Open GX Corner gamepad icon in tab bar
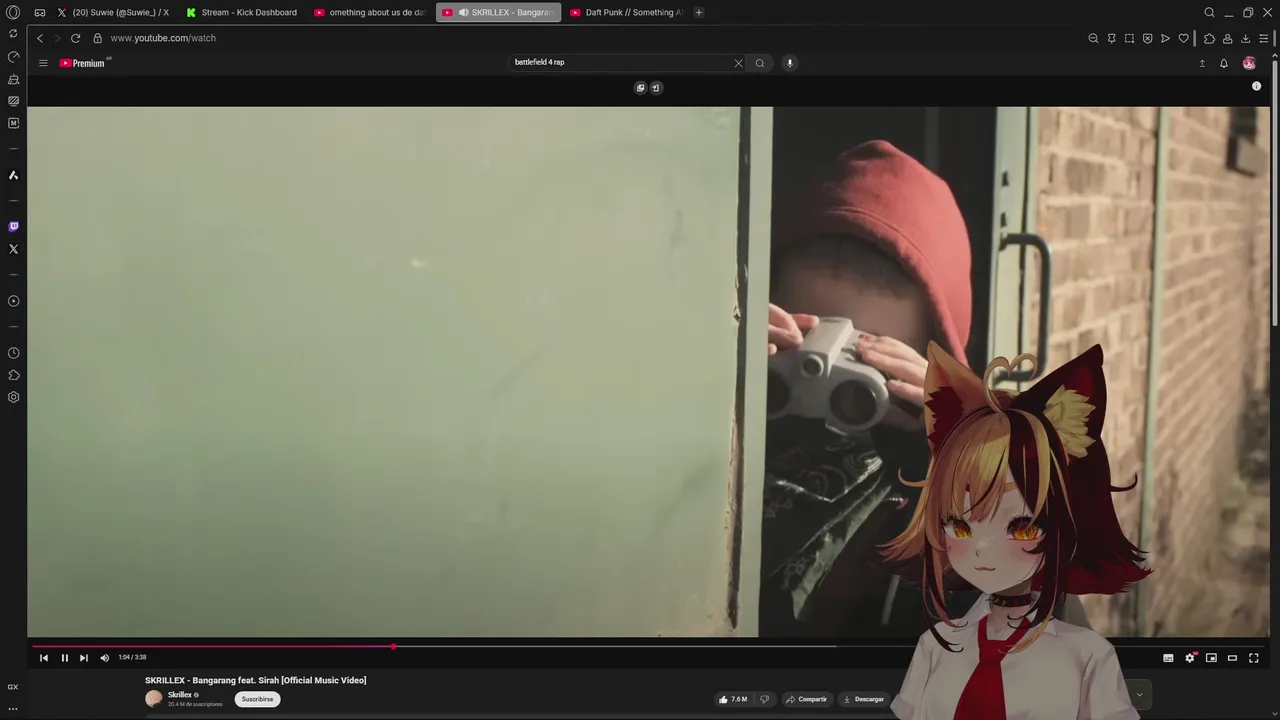The width and height of the screenshot is (1280, 720). [40, 13]
